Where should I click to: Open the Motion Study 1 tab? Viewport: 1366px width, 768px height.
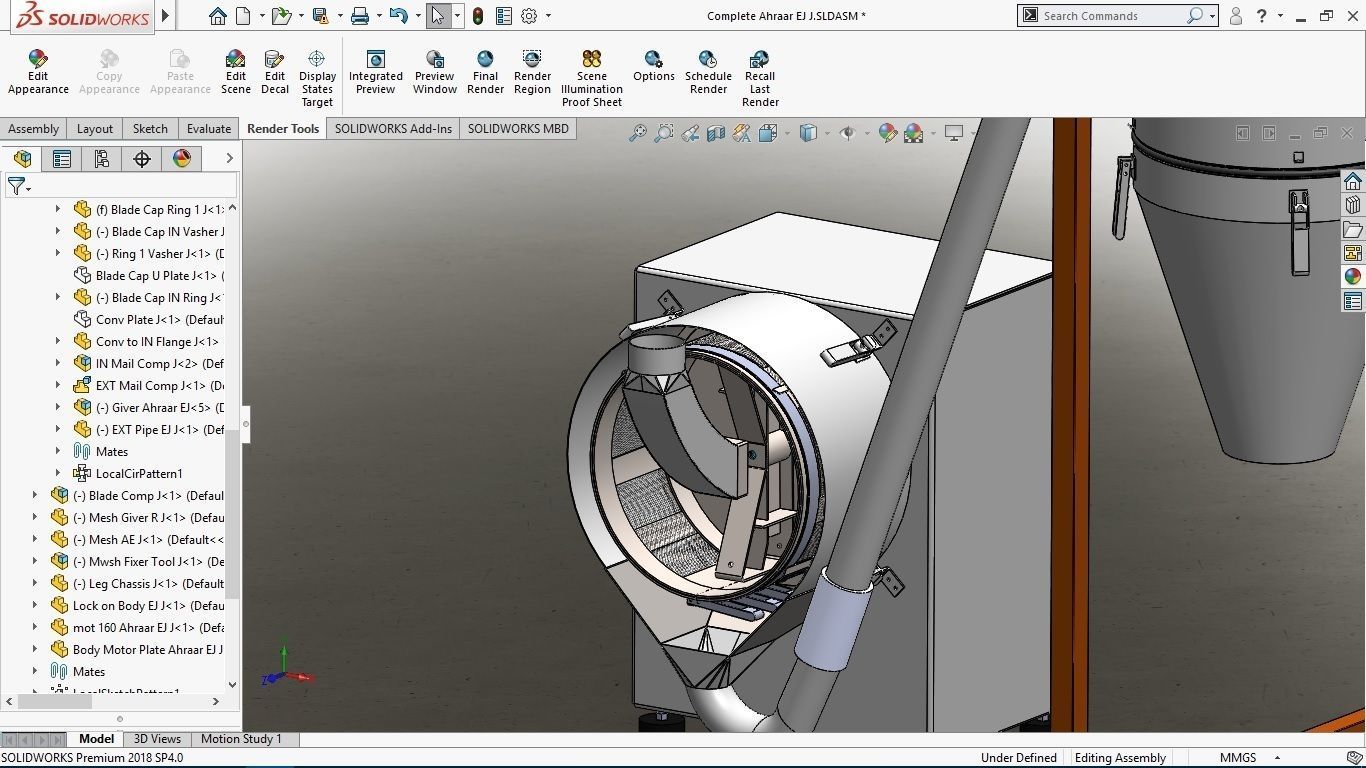[241, 739]
